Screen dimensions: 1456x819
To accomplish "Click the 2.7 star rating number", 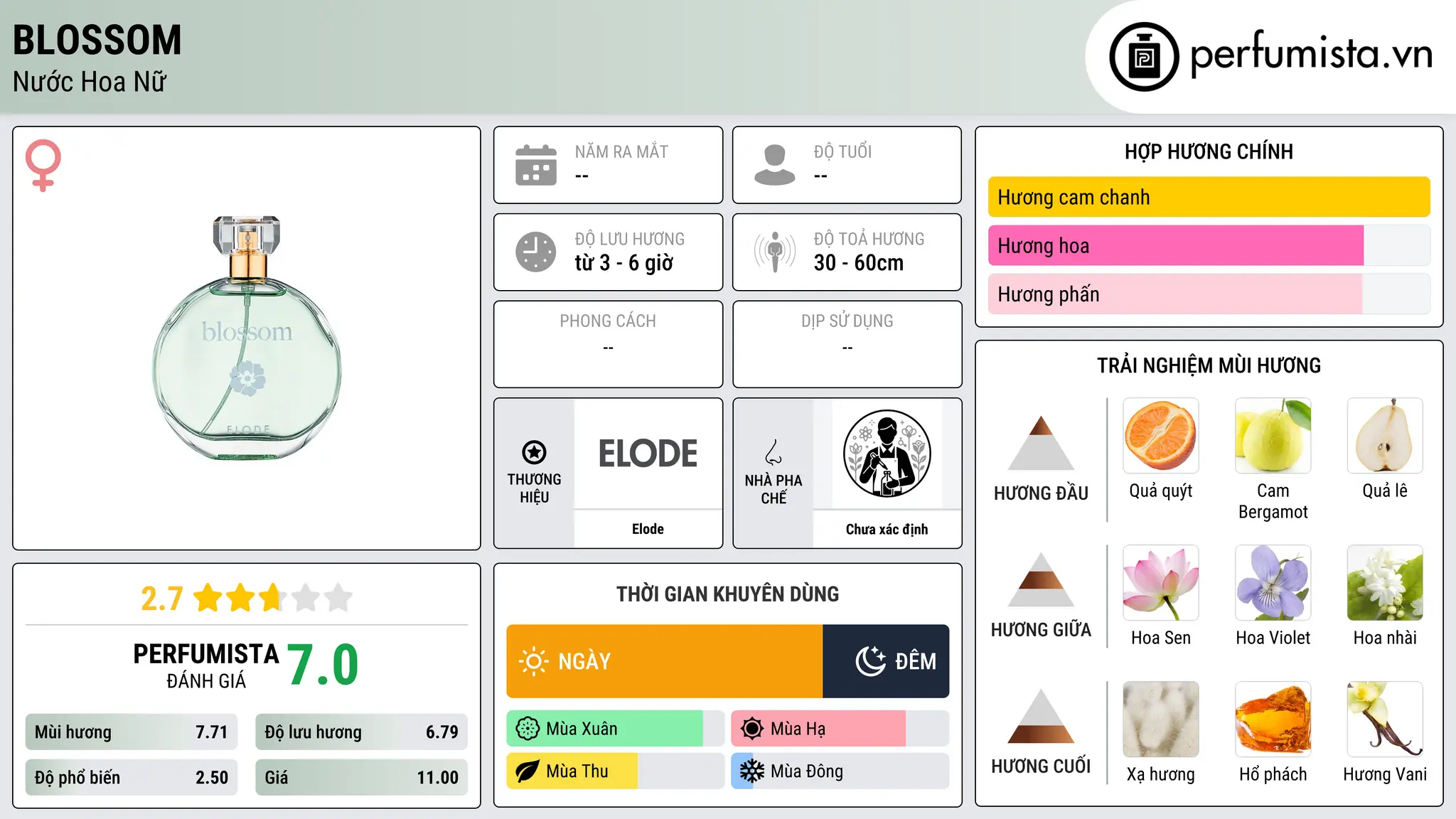I will (x=162, y=598).
